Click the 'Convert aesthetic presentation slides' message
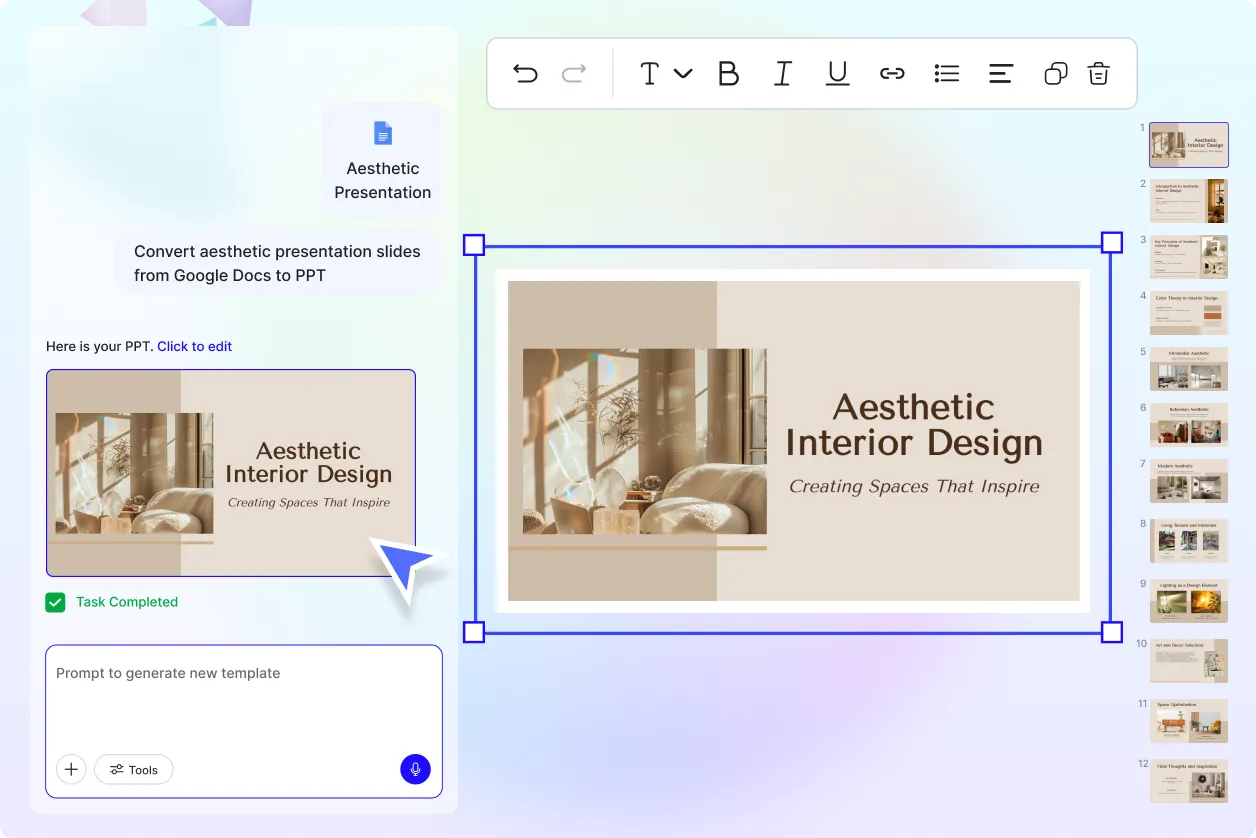The width and height of the screenshot is (1256, 838). click(277, 263)
